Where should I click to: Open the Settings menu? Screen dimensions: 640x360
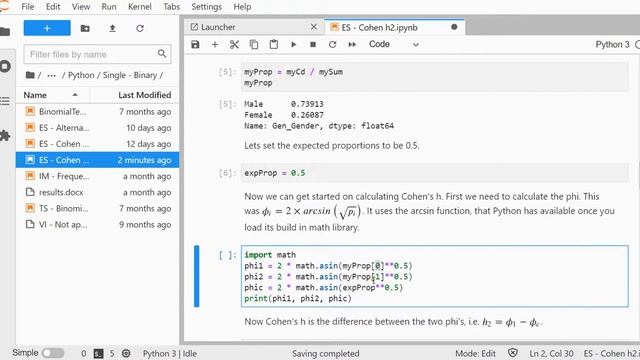pyautogui.click(x=207, y=7)
